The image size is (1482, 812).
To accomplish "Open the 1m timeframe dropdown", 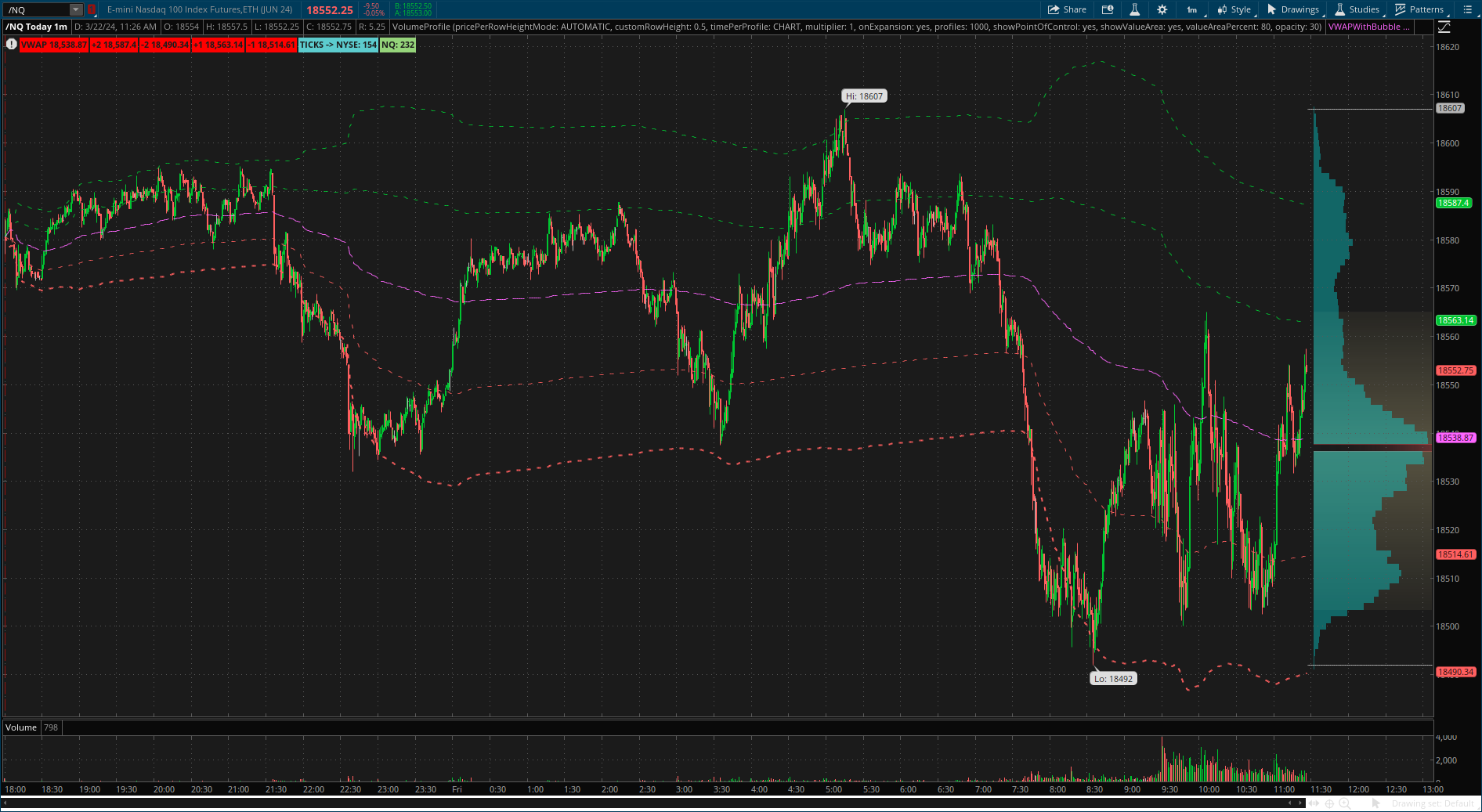I will (x=1191, y=9).
